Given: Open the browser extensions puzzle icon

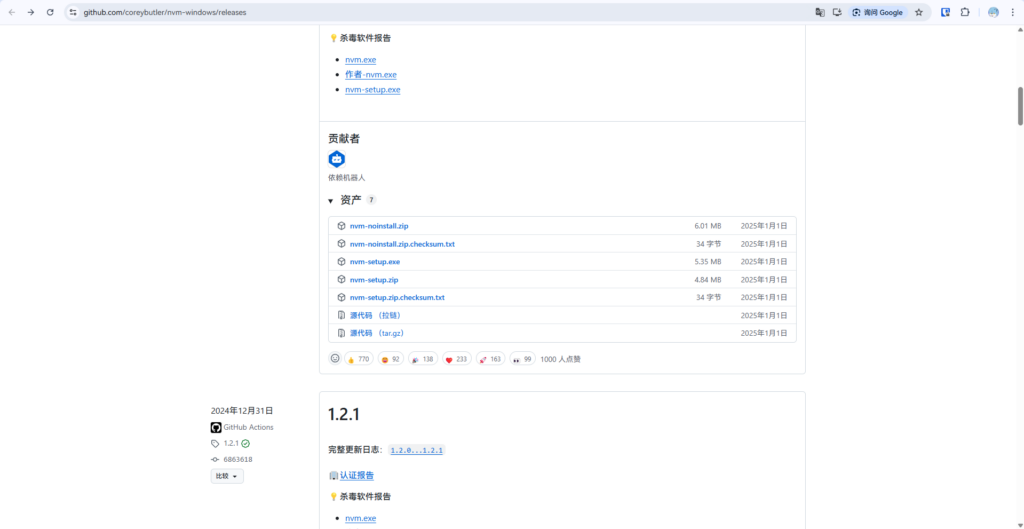Looking at the screenshot, I should [965, 12].
